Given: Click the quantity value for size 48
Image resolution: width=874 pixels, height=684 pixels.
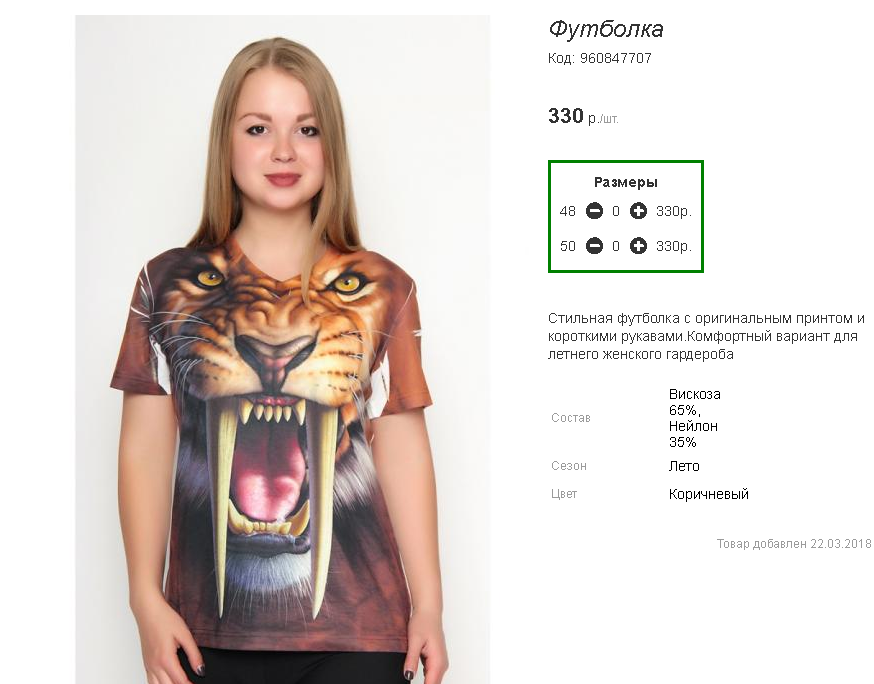Looking at the screenshot, I should tap(616, 211).
